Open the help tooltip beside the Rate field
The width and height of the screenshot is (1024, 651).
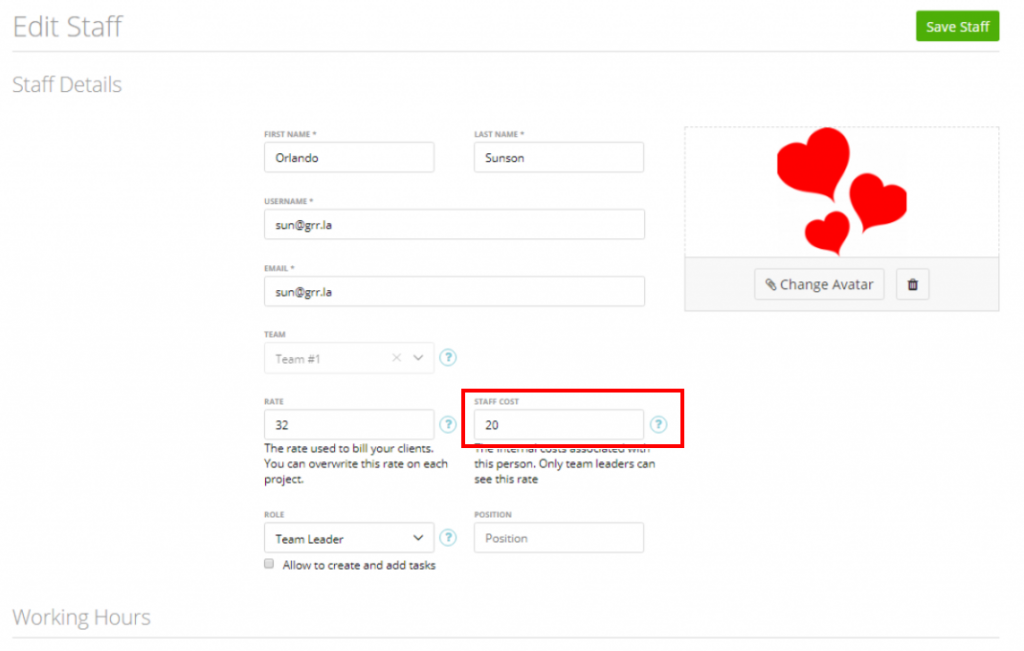[x=448, y=424]
